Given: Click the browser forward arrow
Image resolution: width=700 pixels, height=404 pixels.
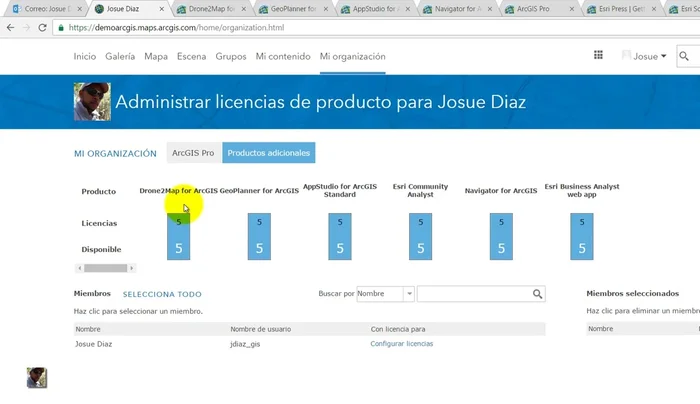Looking at the screenshot, I should (x=26, y=28).
